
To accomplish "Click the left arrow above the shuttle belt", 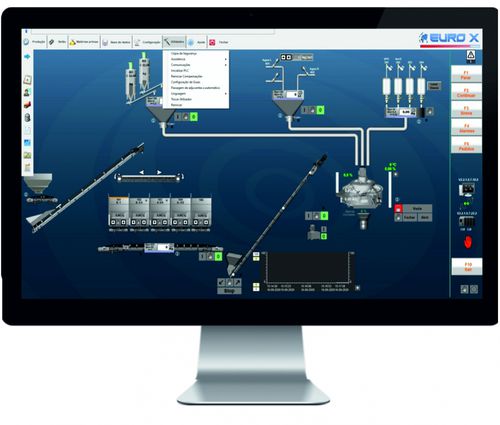I will click(142, 172).
